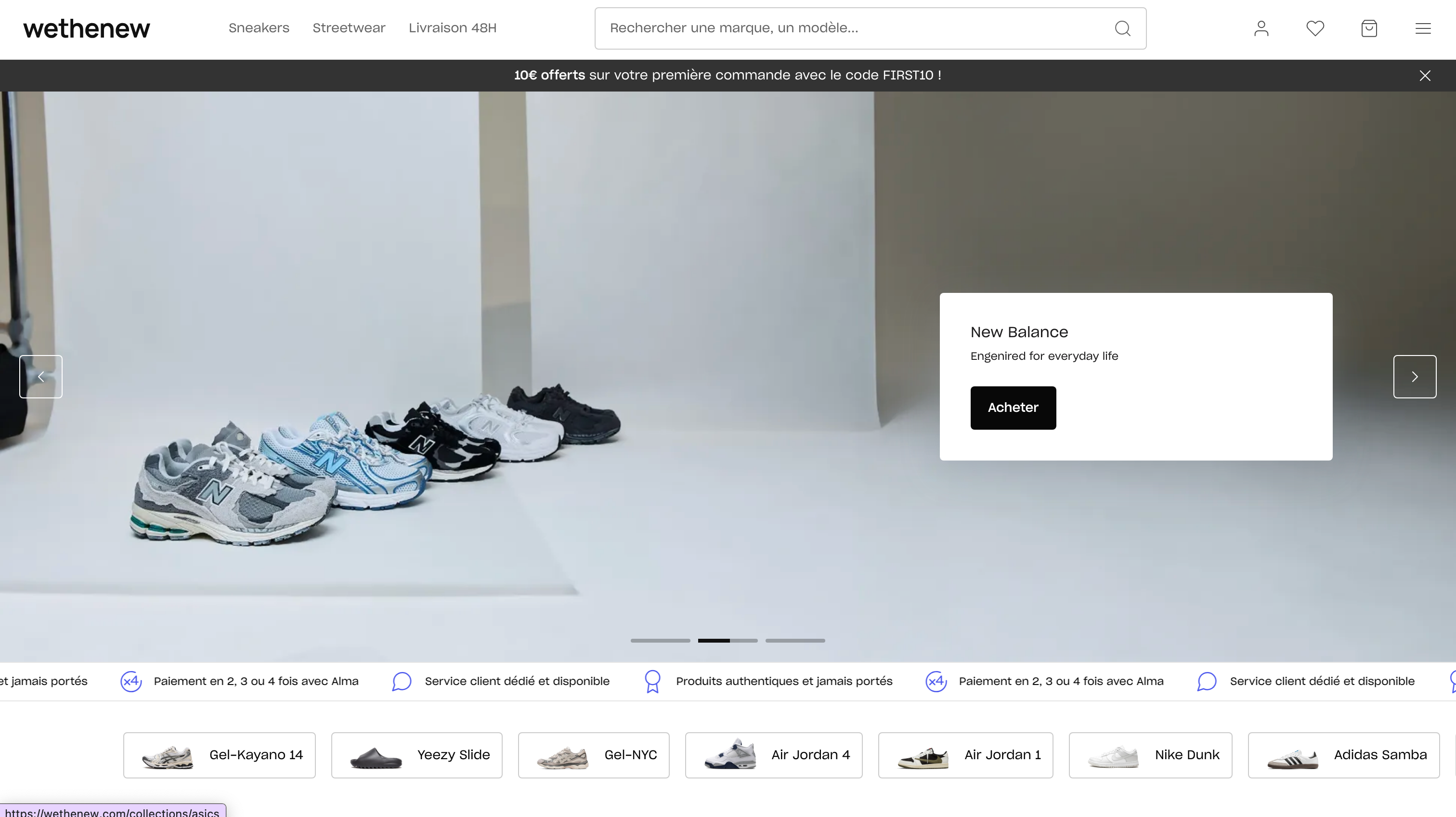Open the Gel-NYC shortcut

tap(594, 755)
